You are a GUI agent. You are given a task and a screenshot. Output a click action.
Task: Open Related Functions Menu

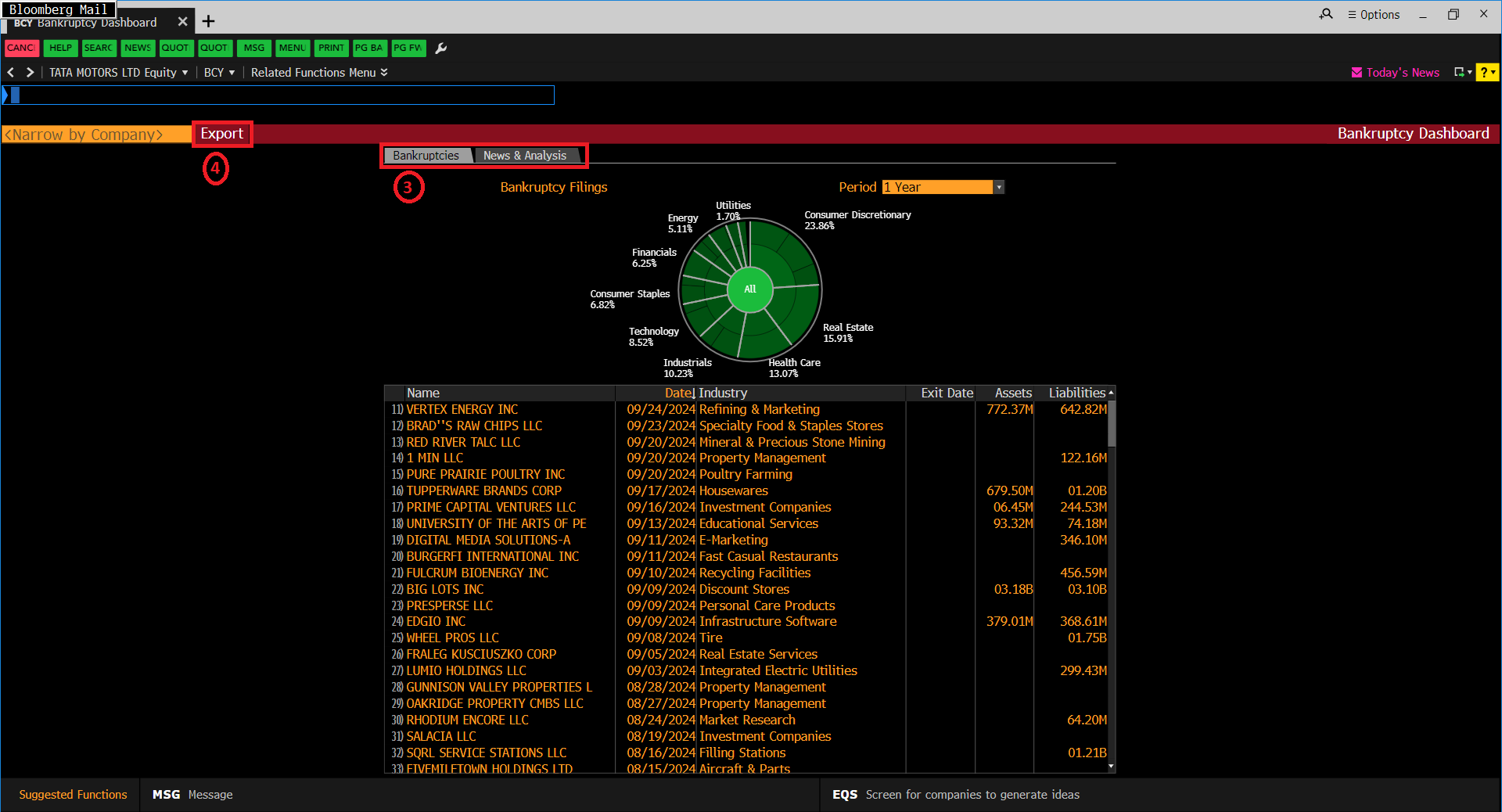(319, 72)
